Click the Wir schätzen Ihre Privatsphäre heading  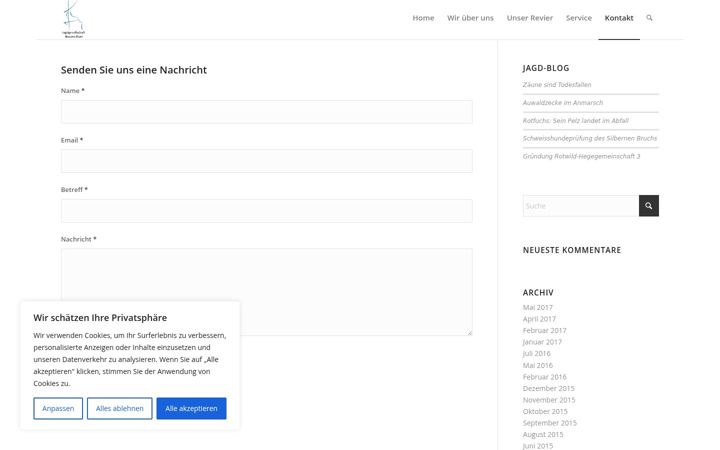(x=100, y=317)
